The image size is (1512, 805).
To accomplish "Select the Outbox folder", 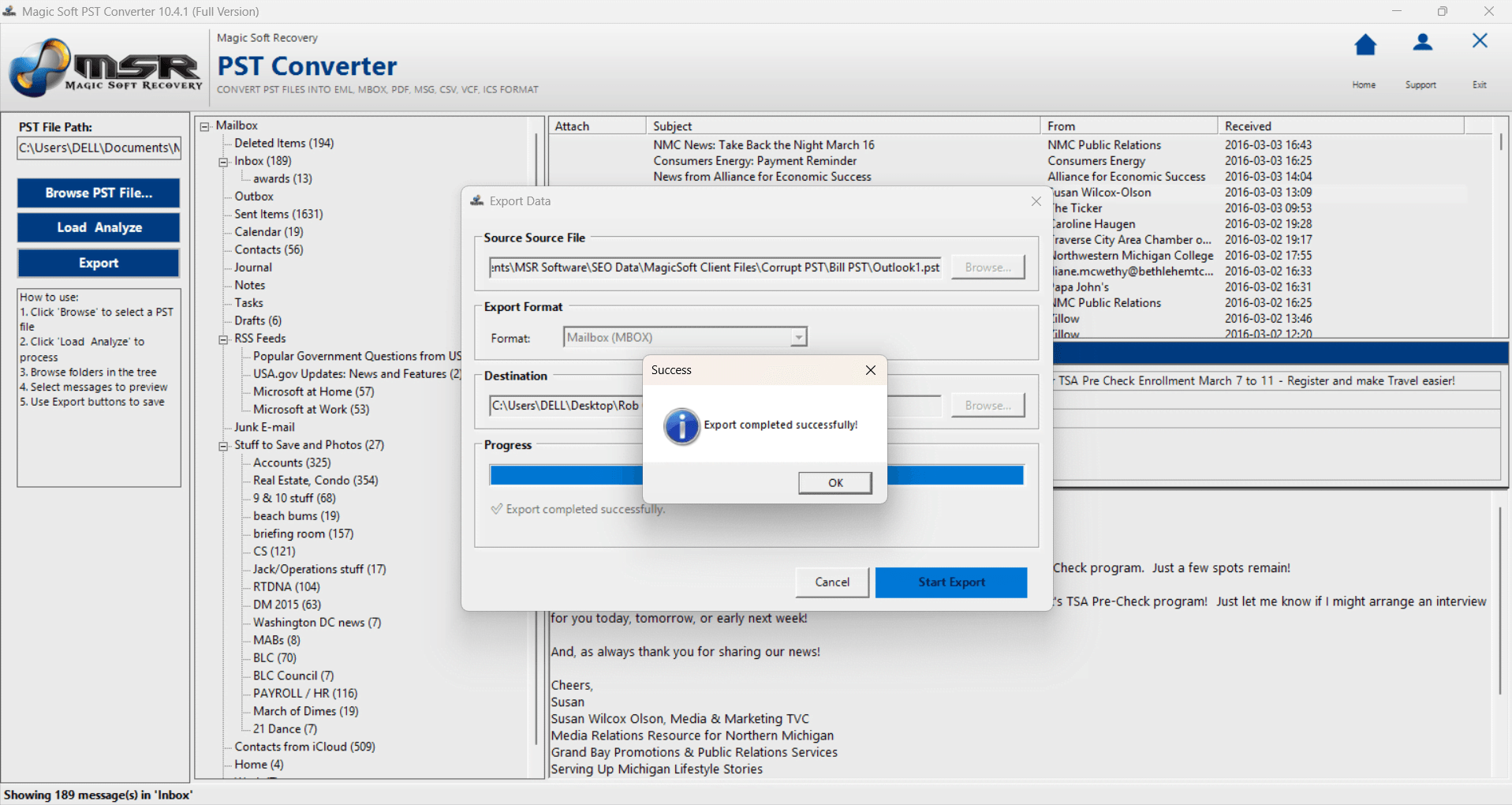I will [x=254, y=197].
